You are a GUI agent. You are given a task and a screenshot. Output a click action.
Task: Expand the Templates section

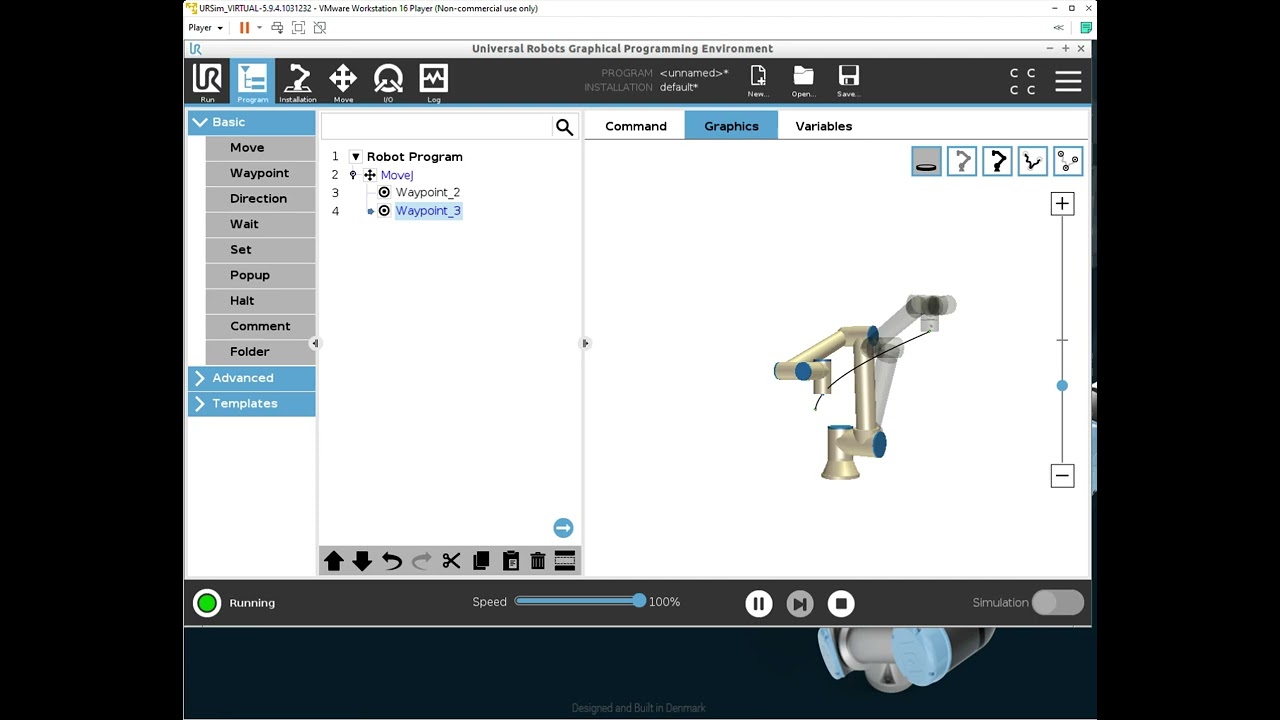click(251, 403)
